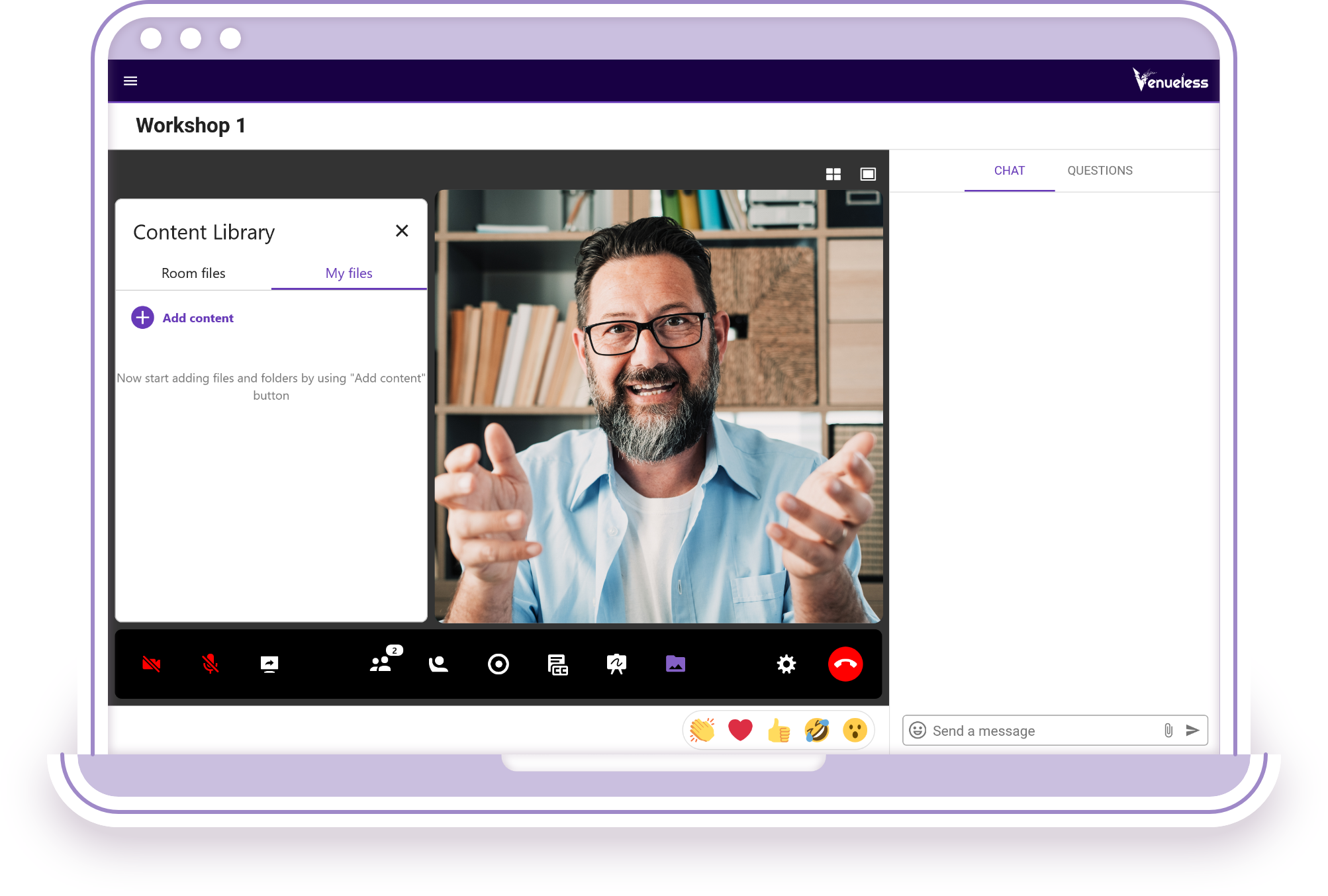Open the QUESTIONS tab
Viewport: 1328px width, 896px height.
coord(1100,171)
